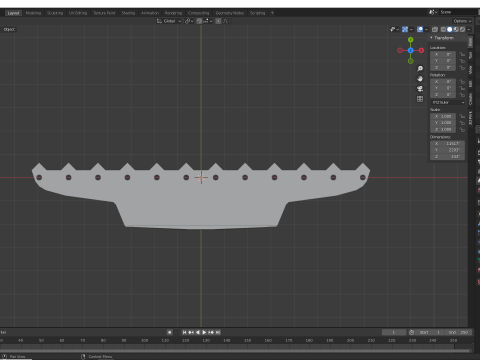Click the red X axis on navigation gizmo
The image size is (480, 360).
coord(421,50)
